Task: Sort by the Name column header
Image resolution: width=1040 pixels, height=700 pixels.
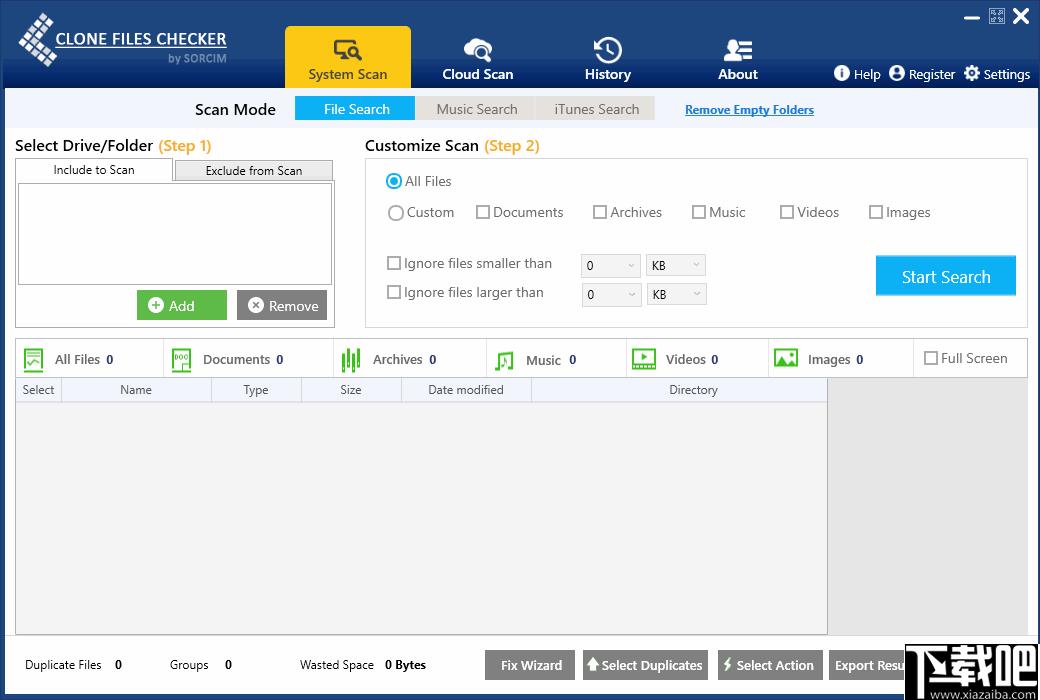Action: coord(136,390)
